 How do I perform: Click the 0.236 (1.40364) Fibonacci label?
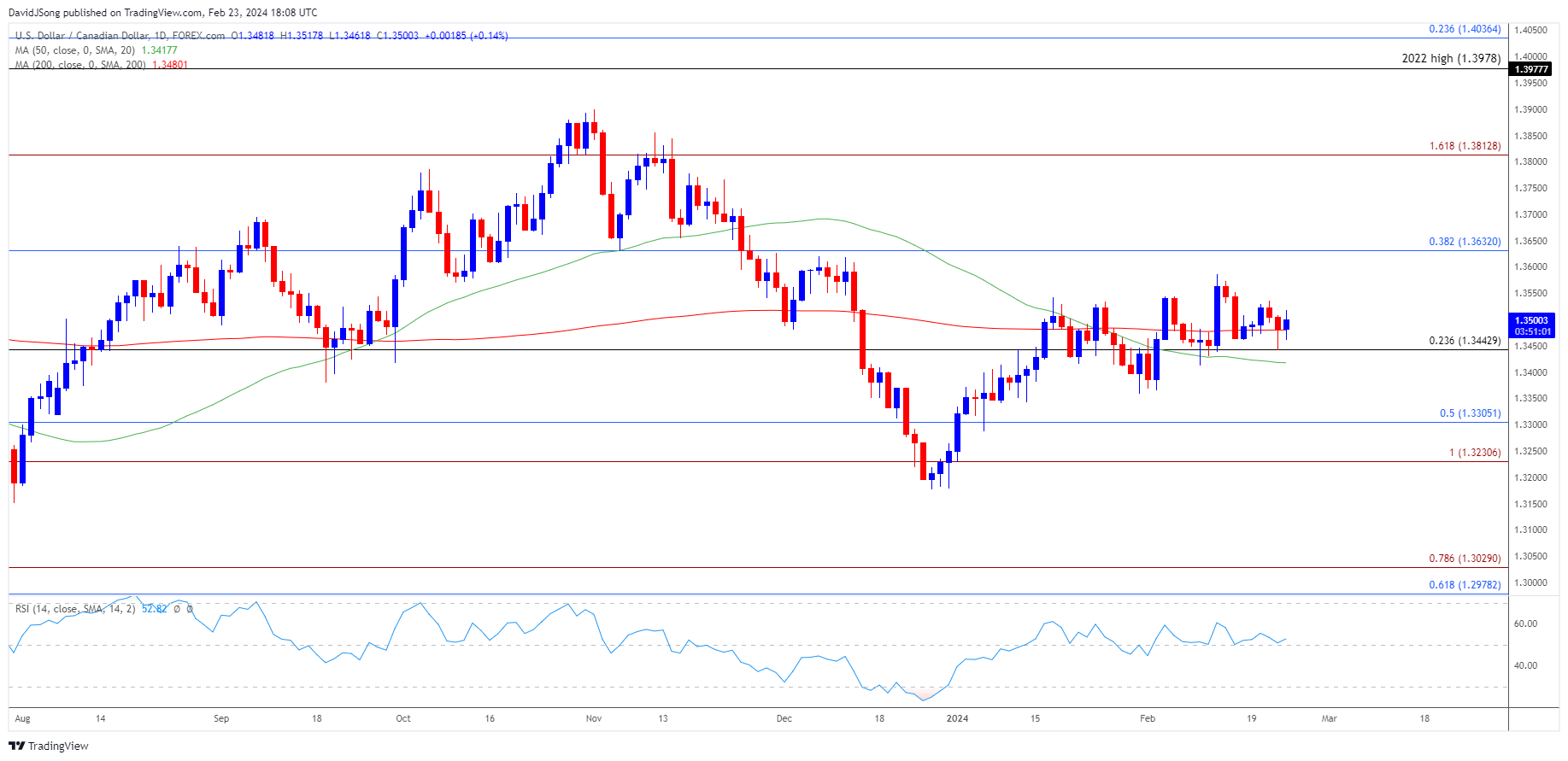[x=1465, y=29]
